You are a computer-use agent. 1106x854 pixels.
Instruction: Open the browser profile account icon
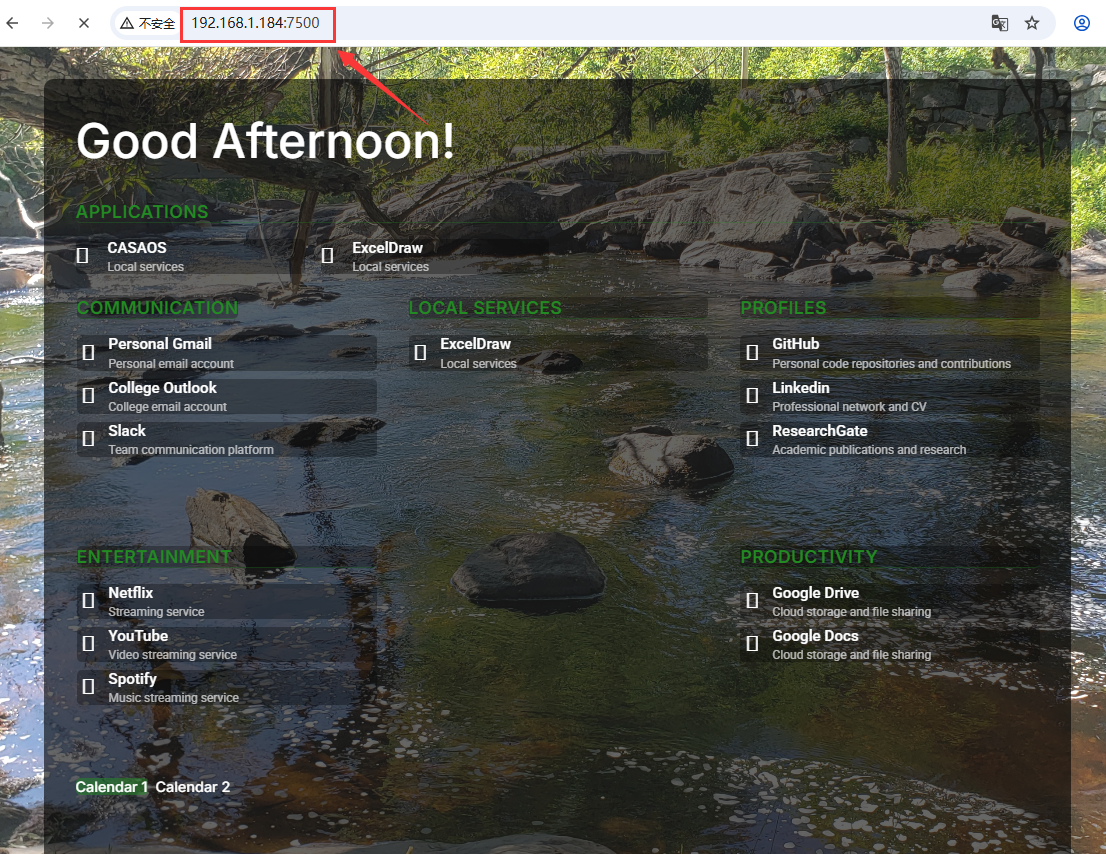tap(1081, 23)
